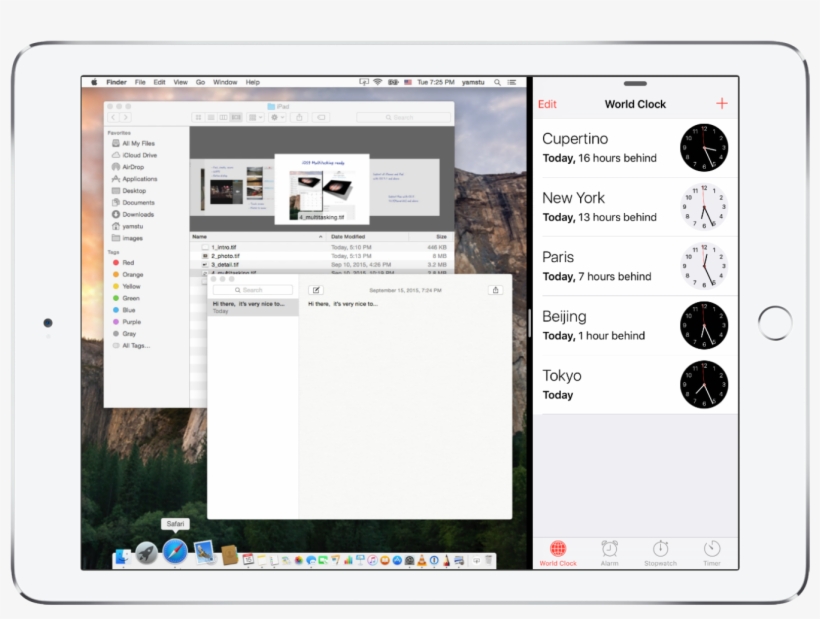Open the File menu
Image resolution: width=820 pixels, height=619 pixels.
coord(140,82)
